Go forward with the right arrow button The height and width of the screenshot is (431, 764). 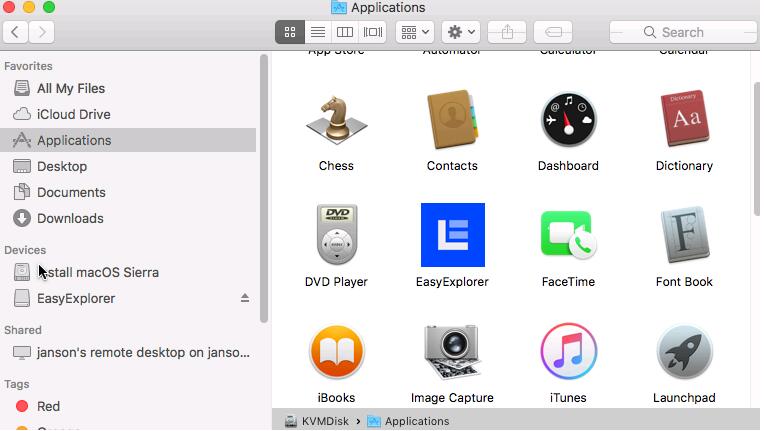tap(41, 32)
